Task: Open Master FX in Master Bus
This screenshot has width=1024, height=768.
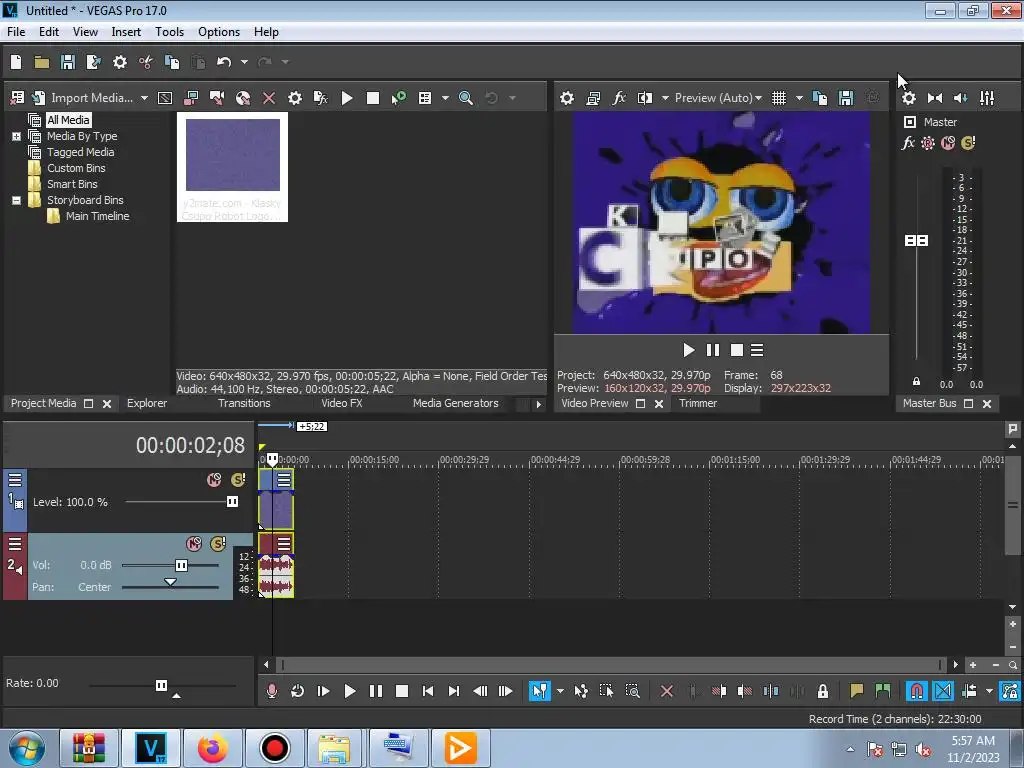Action: [x=908, y=143]
